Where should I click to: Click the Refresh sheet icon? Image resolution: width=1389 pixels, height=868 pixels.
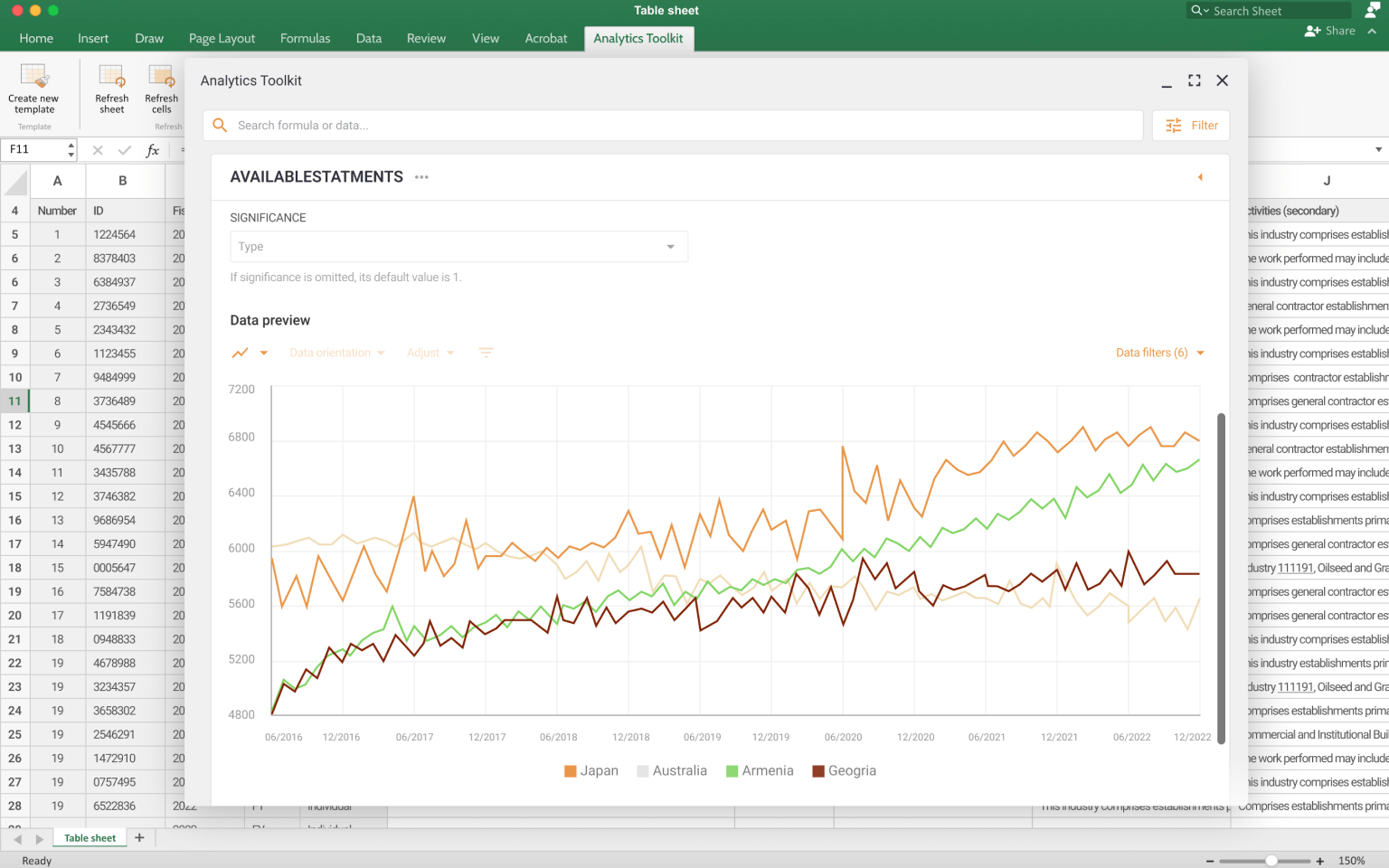[111, 76]
